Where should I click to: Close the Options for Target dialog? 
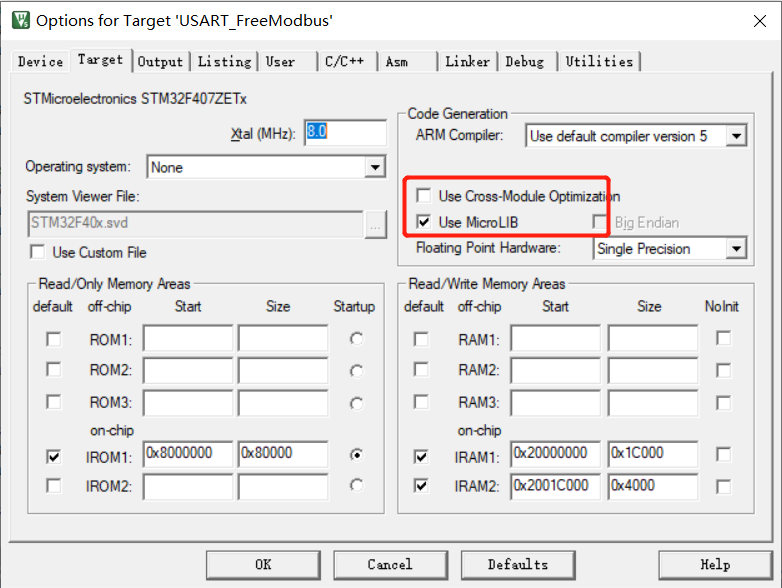(x=760, y=21)
